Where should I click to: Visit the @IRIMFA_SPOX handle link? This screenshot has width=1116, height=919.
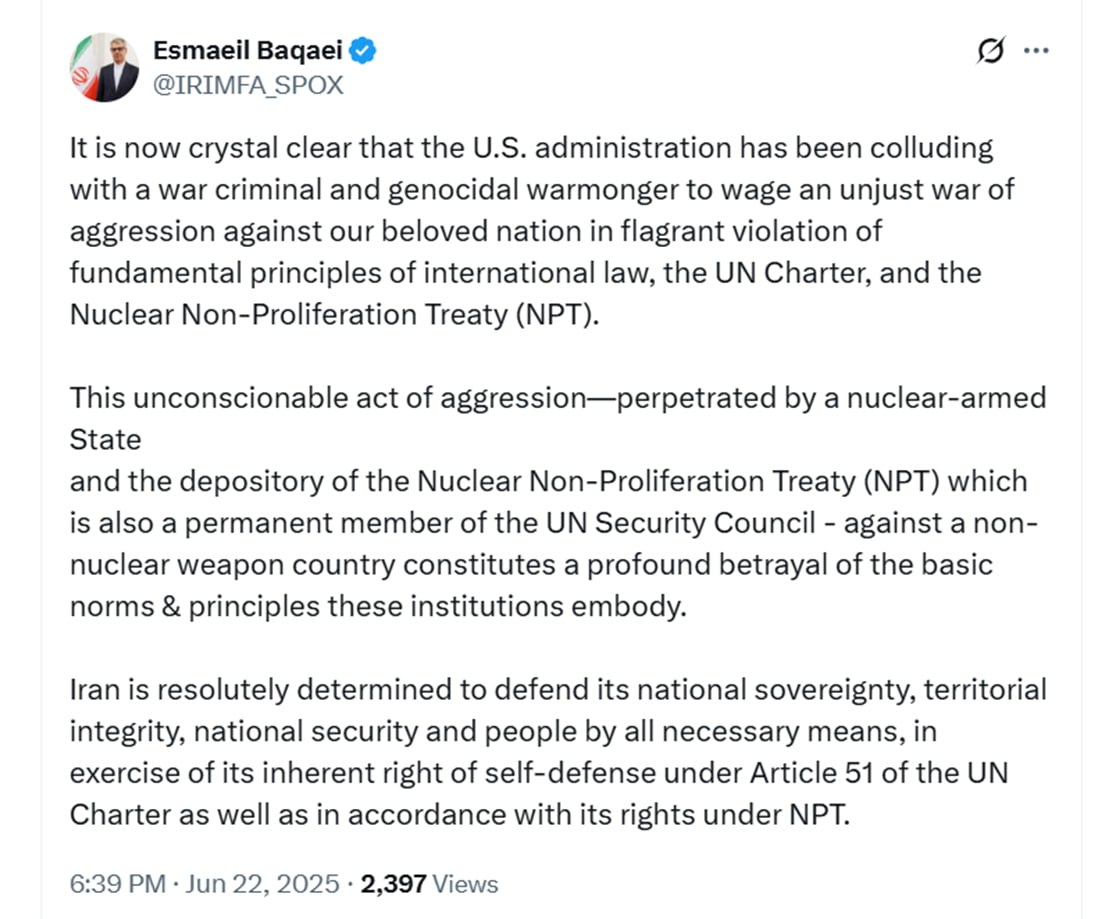(x=248, y=85)
